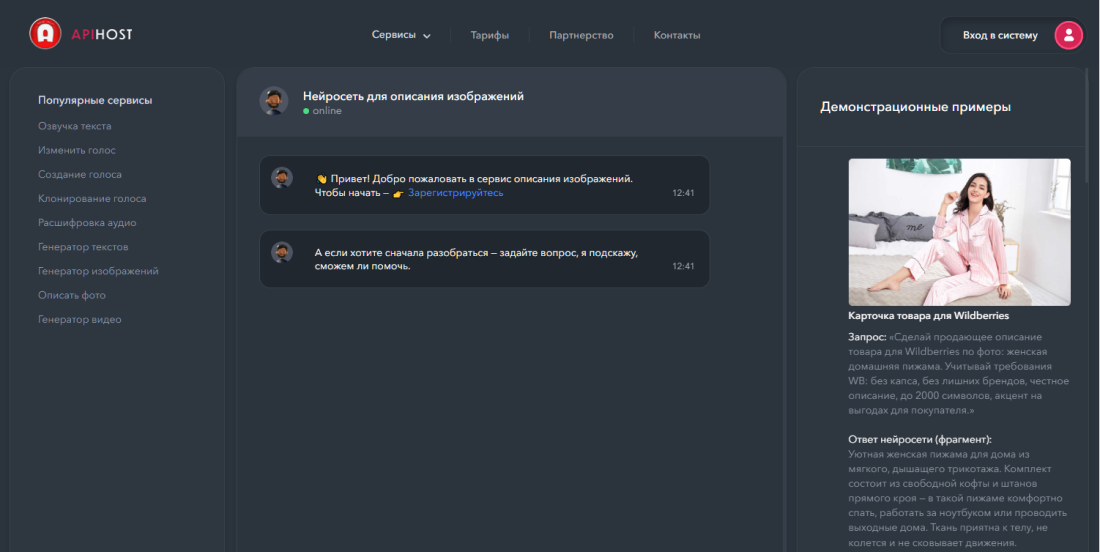Select Генератор изображений in the sidebar

[98, 271]
